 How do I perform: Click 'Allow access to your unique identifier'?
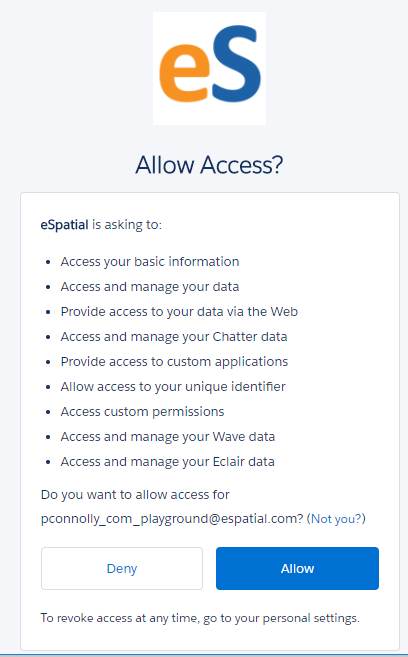pos(173,386)
